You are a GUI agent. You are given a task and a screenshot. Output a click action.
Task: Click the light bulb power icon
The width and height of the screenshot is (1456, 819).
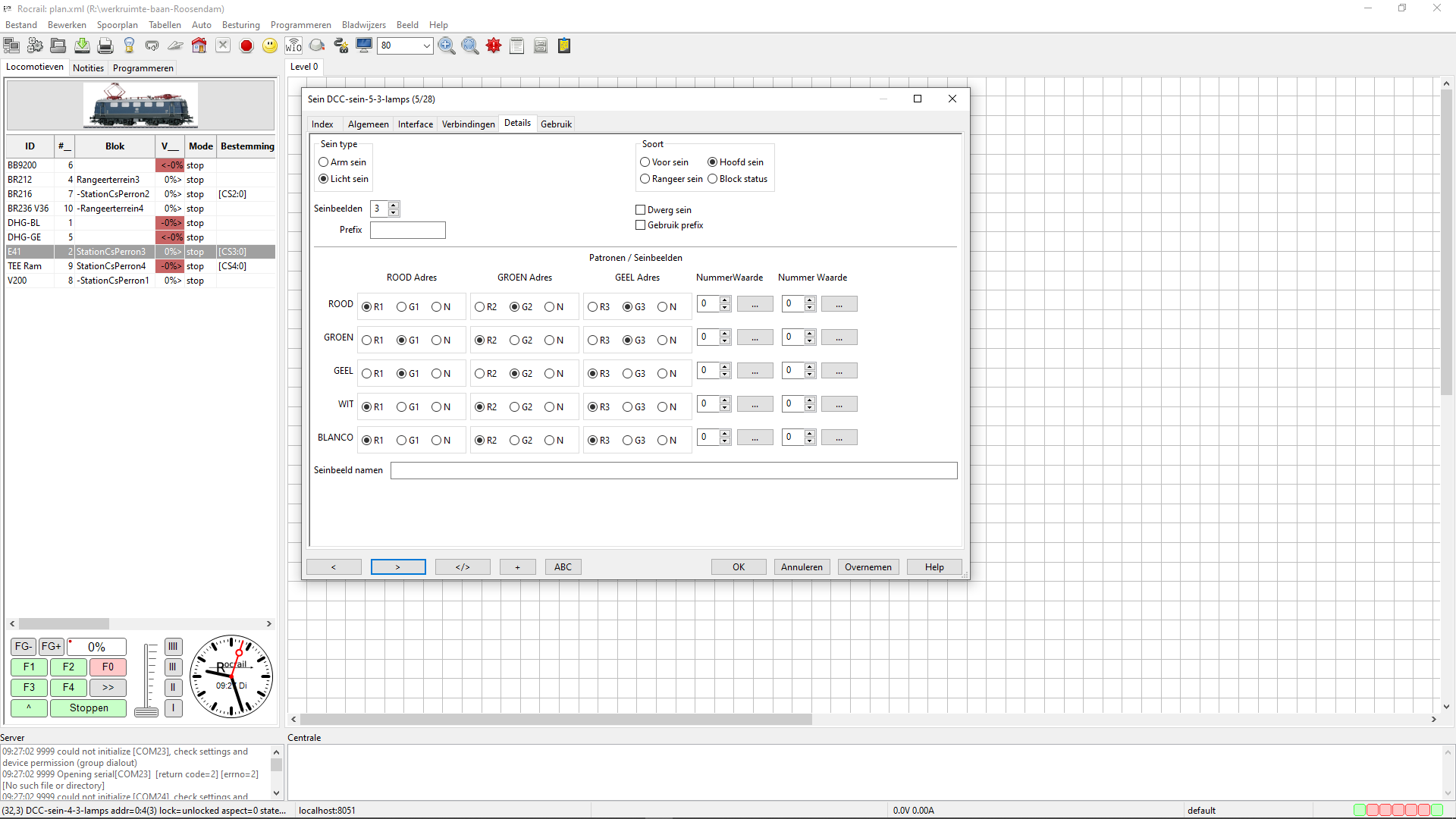[x=129, y=46]
